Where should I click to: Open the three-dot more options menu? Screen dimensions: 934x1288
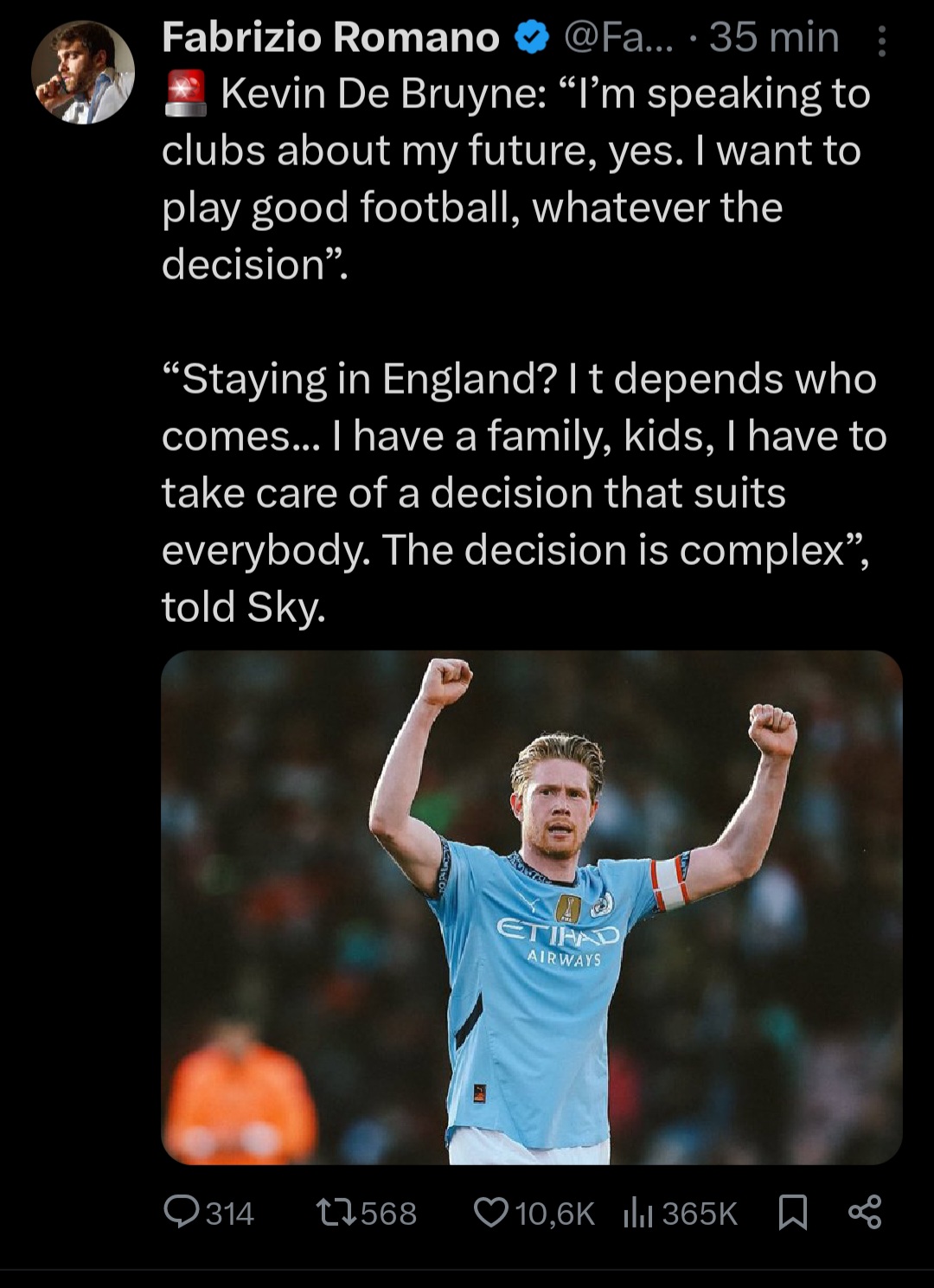point(881,42)
